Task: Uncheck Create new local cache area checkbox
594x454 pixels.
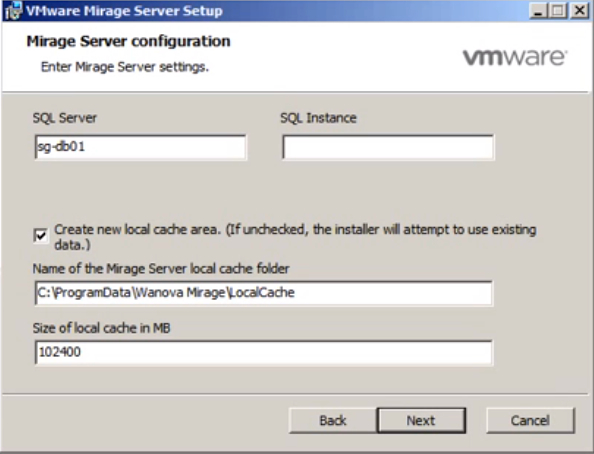Action: tap(41, 236)
